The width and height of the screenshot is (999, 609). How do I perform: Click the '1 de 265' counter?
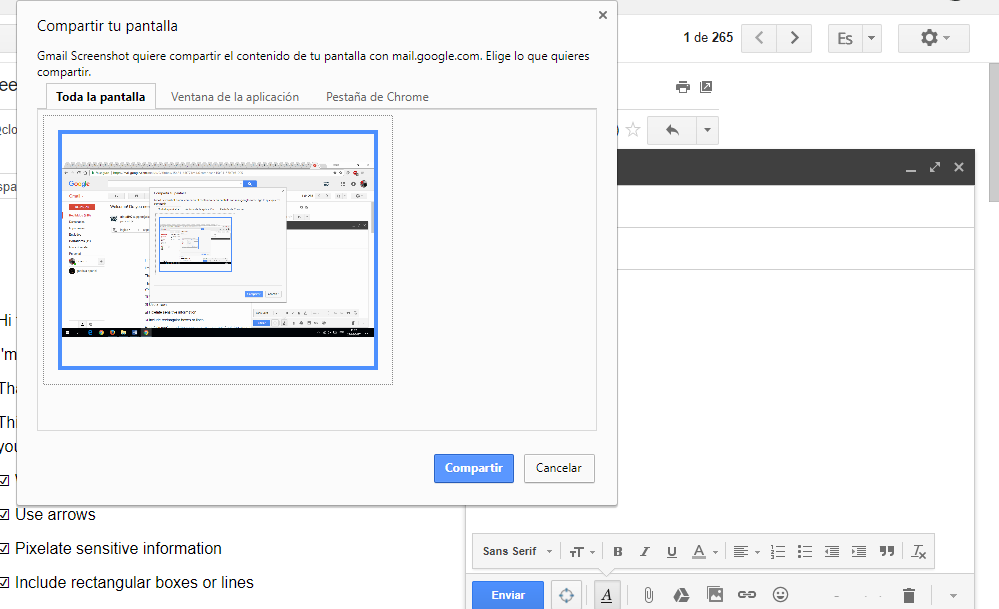708,38
